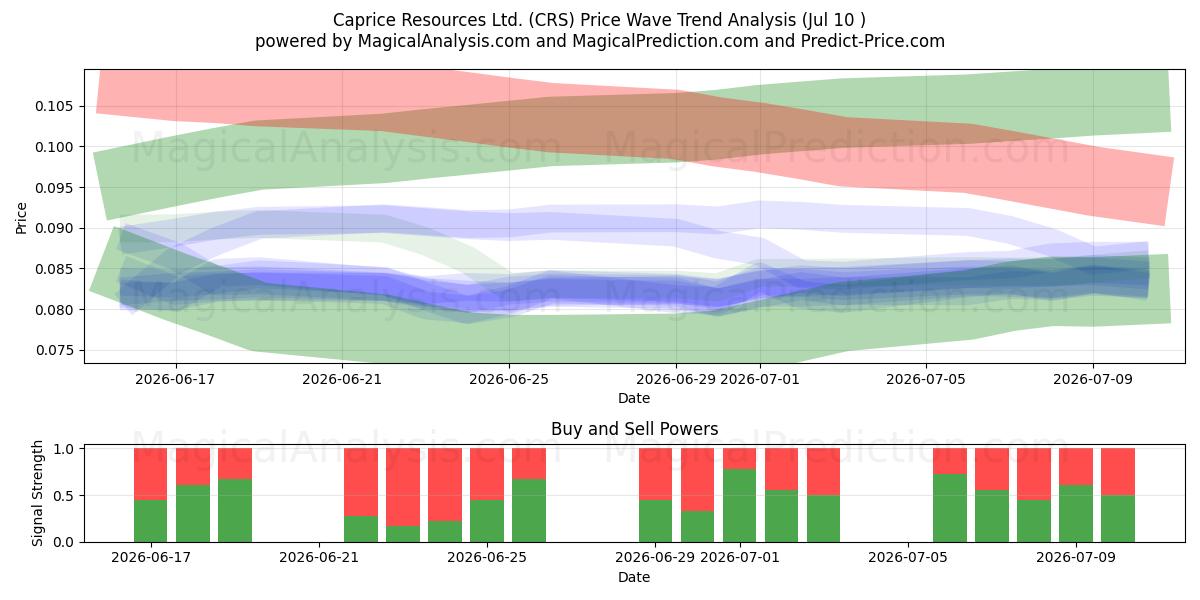
Task: Click 2026-06-17 date tick under price chart
Action: coord(176,379)
